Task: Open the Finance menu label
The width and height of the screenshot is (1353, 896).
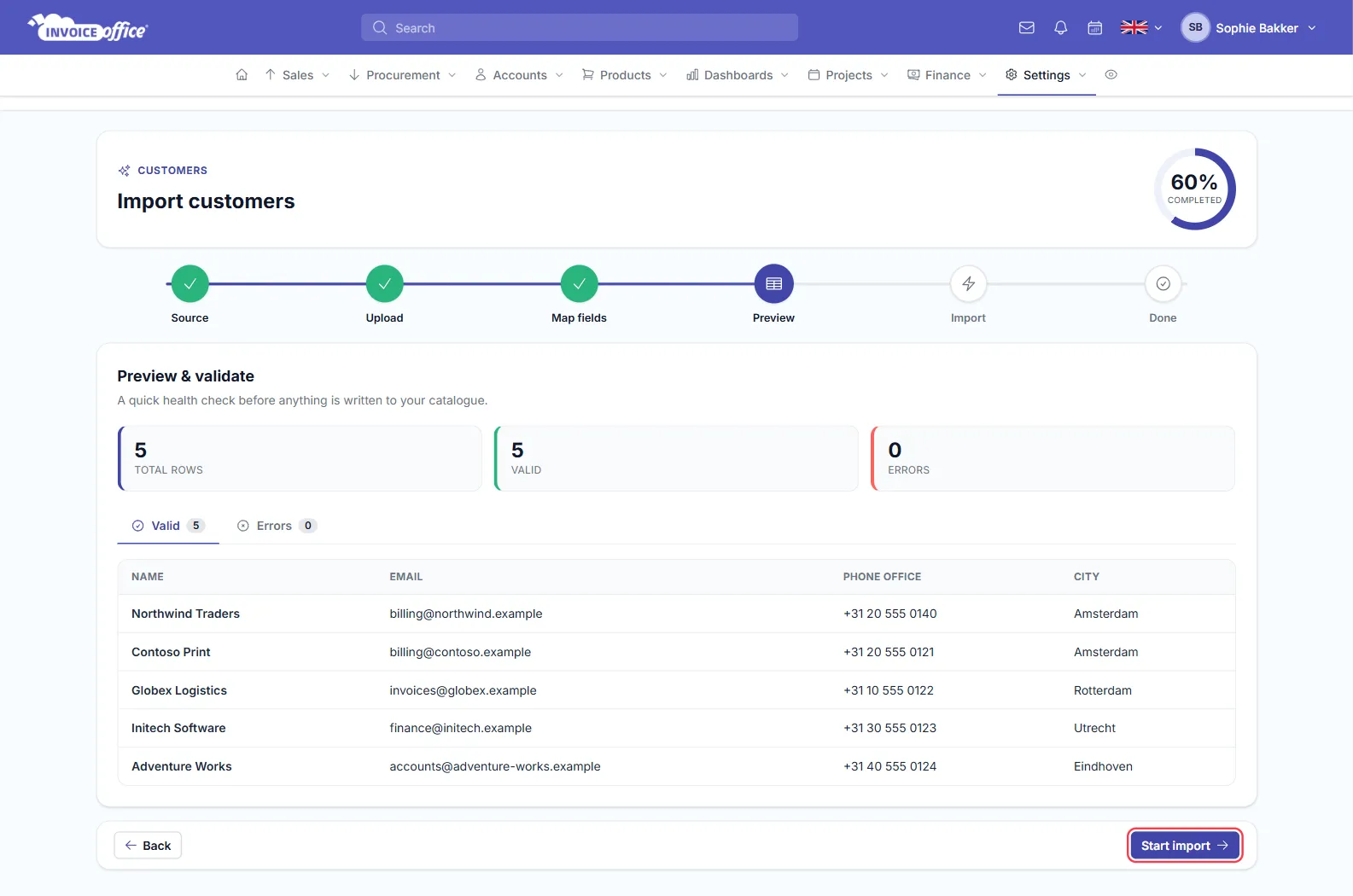Action: 948,75
